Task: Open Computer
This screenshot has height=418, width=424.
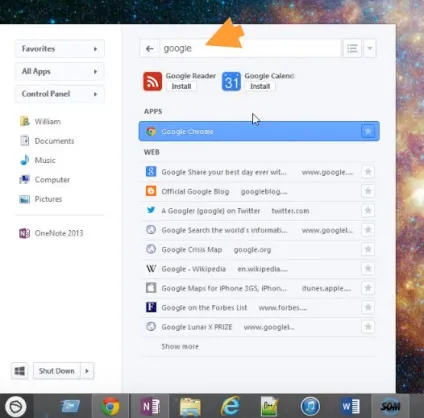Action: [x=45, y=180]
